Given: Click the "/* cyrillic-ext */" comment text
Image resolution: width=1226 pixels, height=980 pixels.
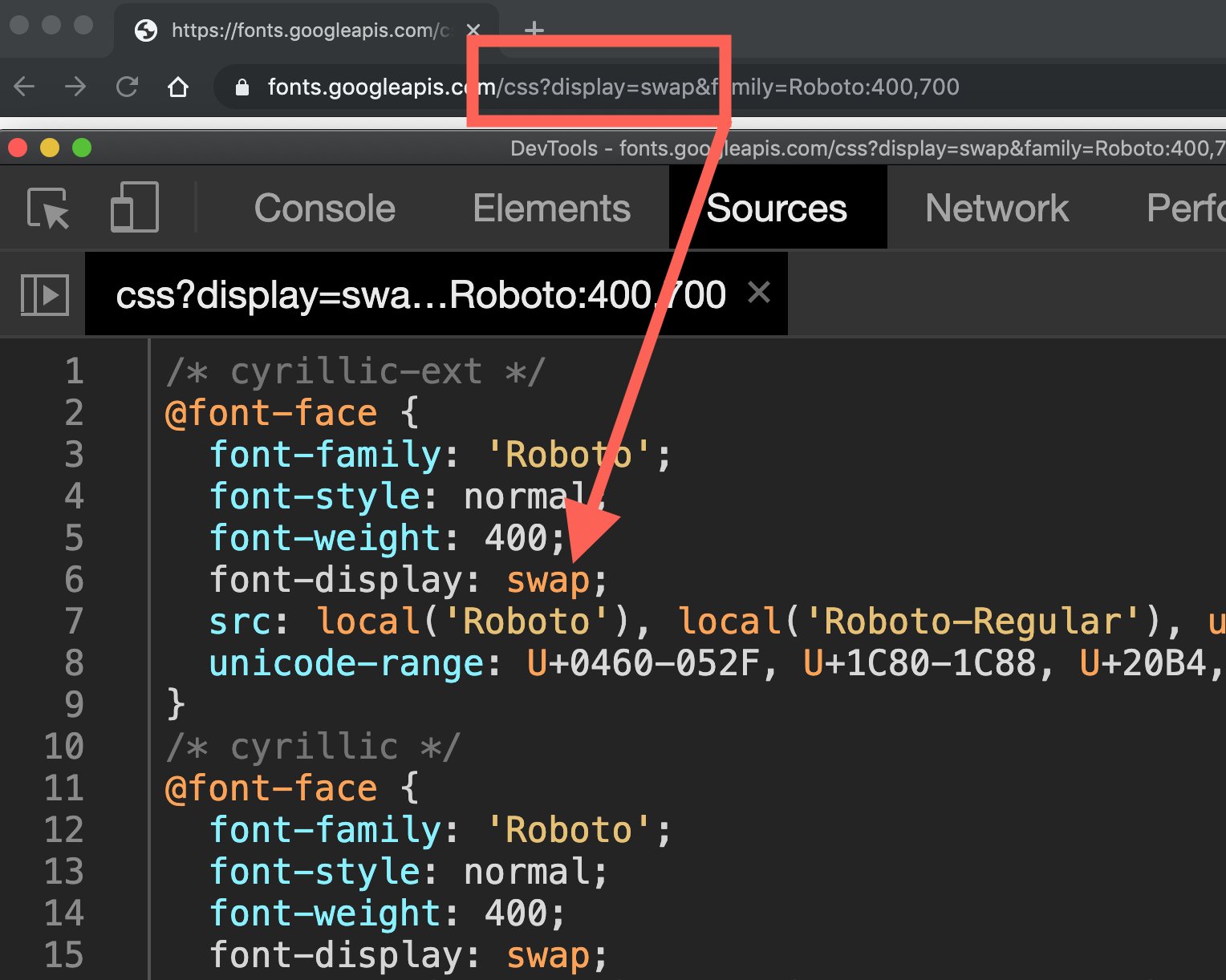Looking at the screenshot, I should pyautogui.click(x=355, y=371).
